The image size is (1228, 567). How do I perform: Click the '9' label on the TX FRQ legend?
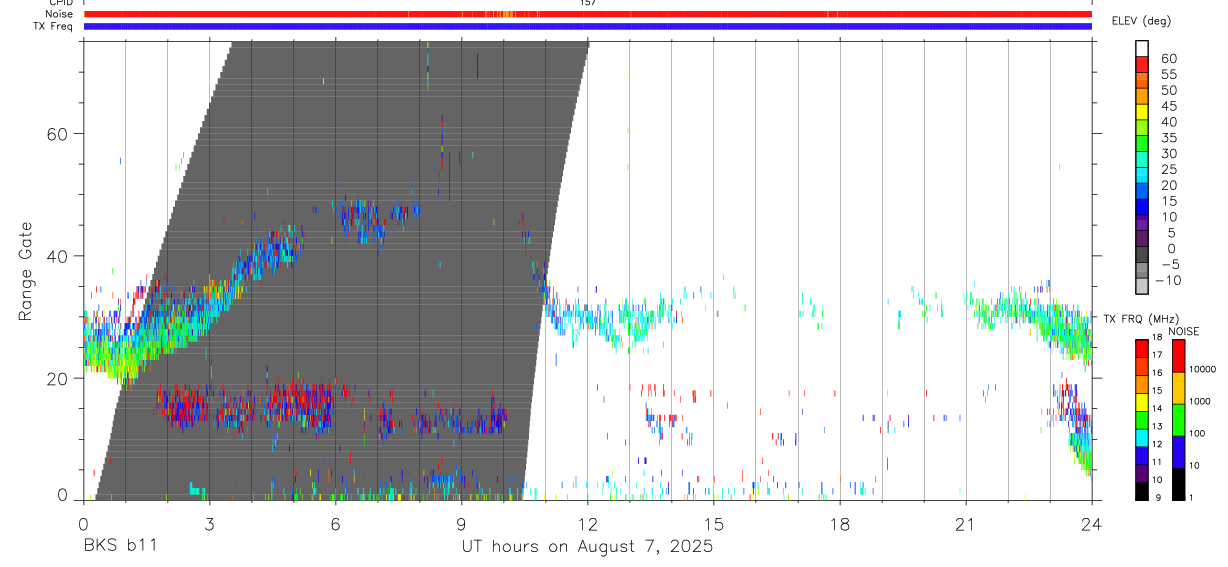[x=1157, y=497]
